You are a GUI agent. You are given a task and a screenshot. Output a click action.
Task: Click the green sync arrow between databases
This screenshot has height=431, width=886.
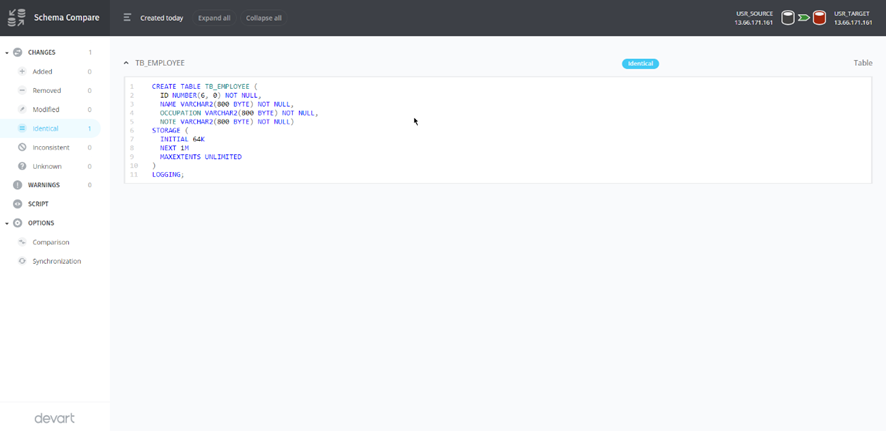[x=803, y=18]
